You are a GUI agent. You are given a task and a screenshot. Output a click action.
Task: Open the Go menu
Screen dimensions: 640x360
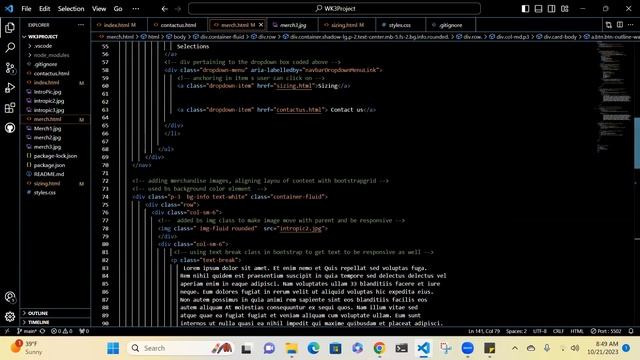118,9
